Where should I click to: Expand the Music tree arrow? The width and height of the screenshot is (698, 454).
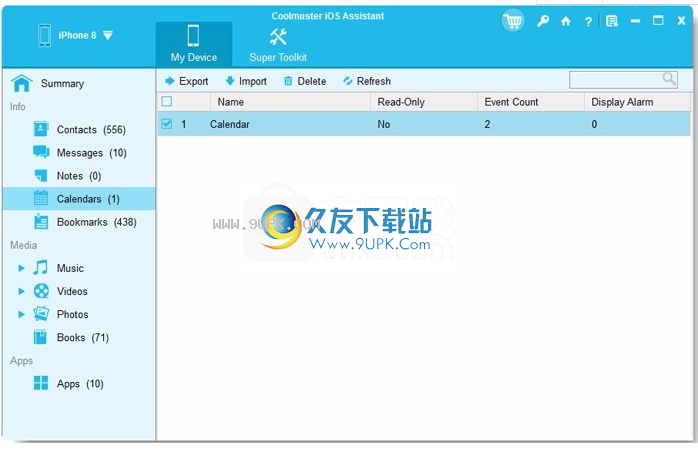pyautogui.click(x=21, y=268)
